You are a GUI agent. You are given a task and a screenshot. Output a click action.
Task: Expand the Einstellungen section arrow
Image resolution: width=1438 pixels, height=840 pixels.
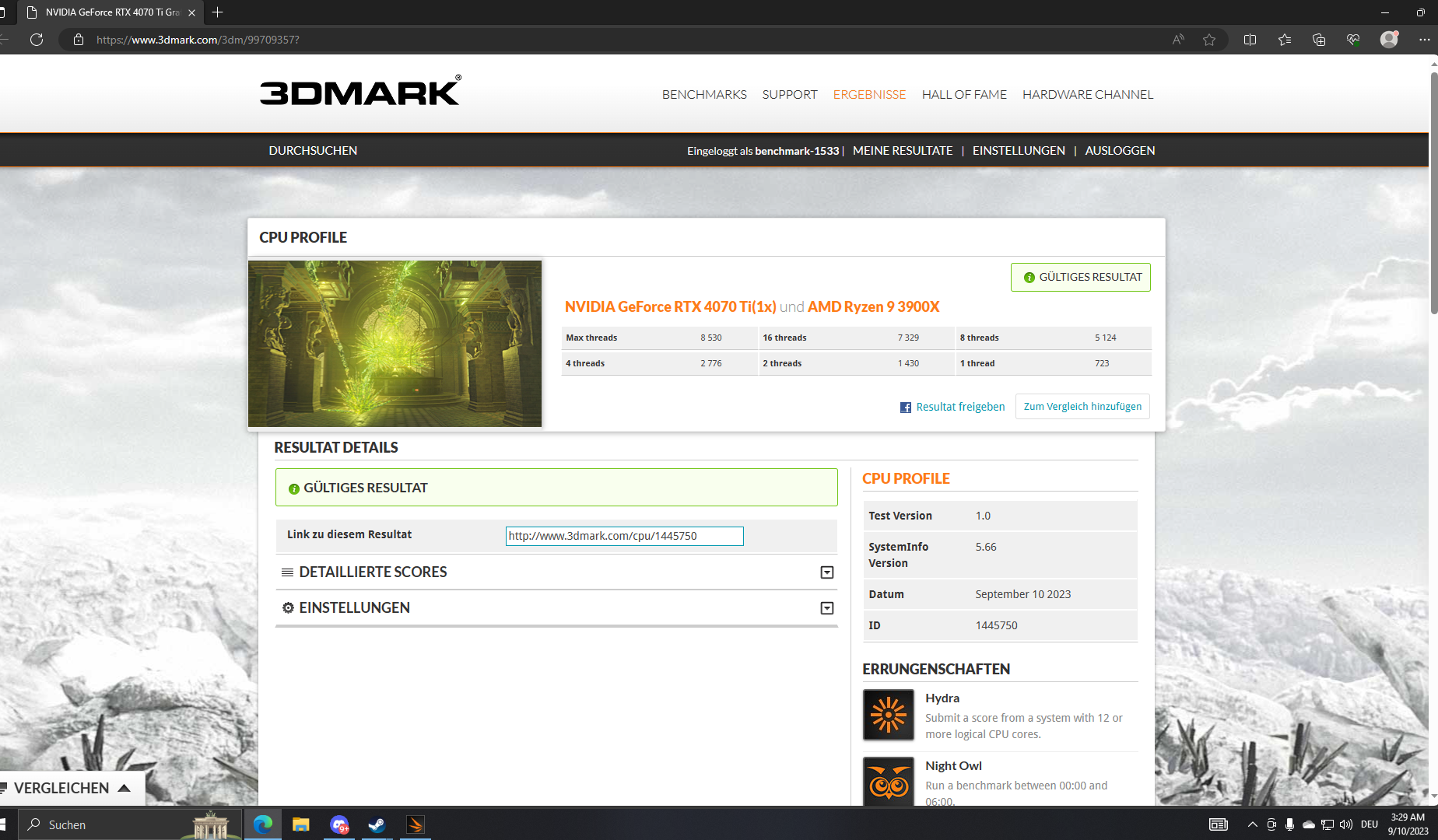point(827,608)
